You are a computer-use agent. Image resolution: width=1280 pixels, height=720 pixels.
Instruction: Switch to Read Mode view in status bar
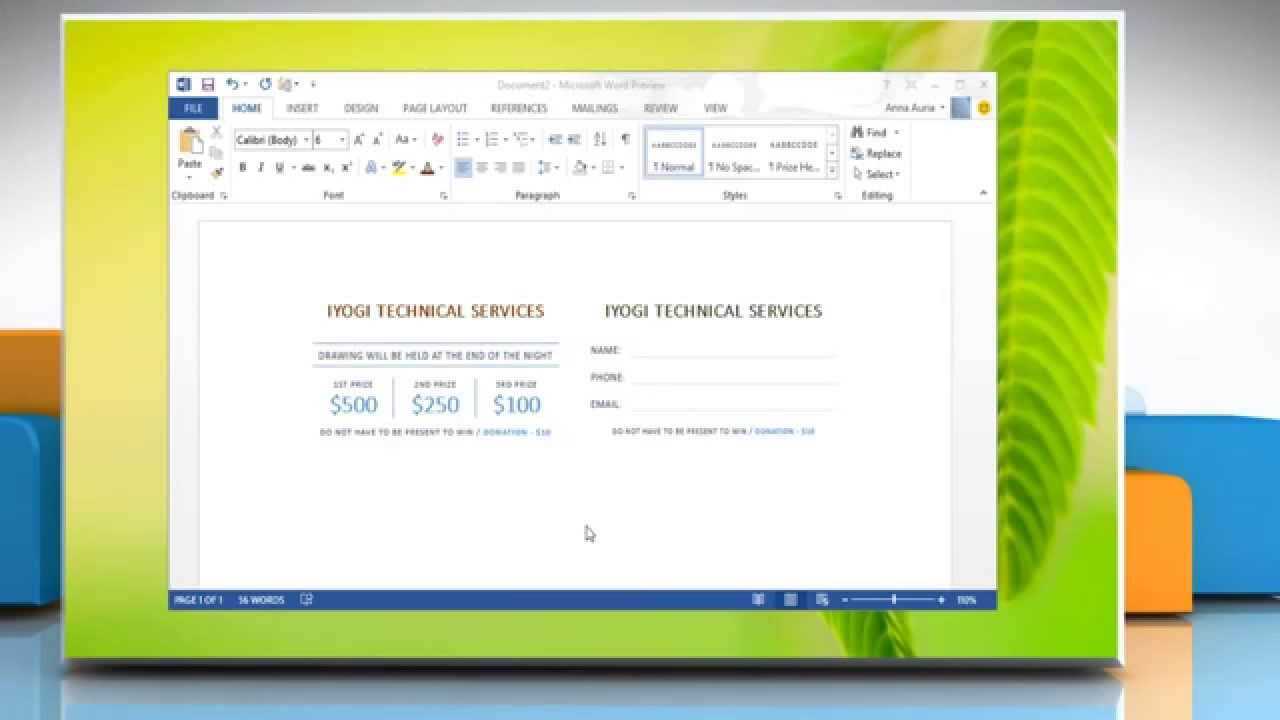tap(758, 600)
